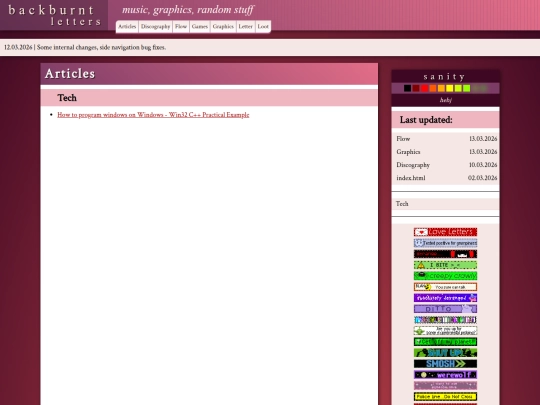Click the italic caption below sanity meter
This screenshot has width=540, height=405.
pyautogui.click(x=446, y=100)
